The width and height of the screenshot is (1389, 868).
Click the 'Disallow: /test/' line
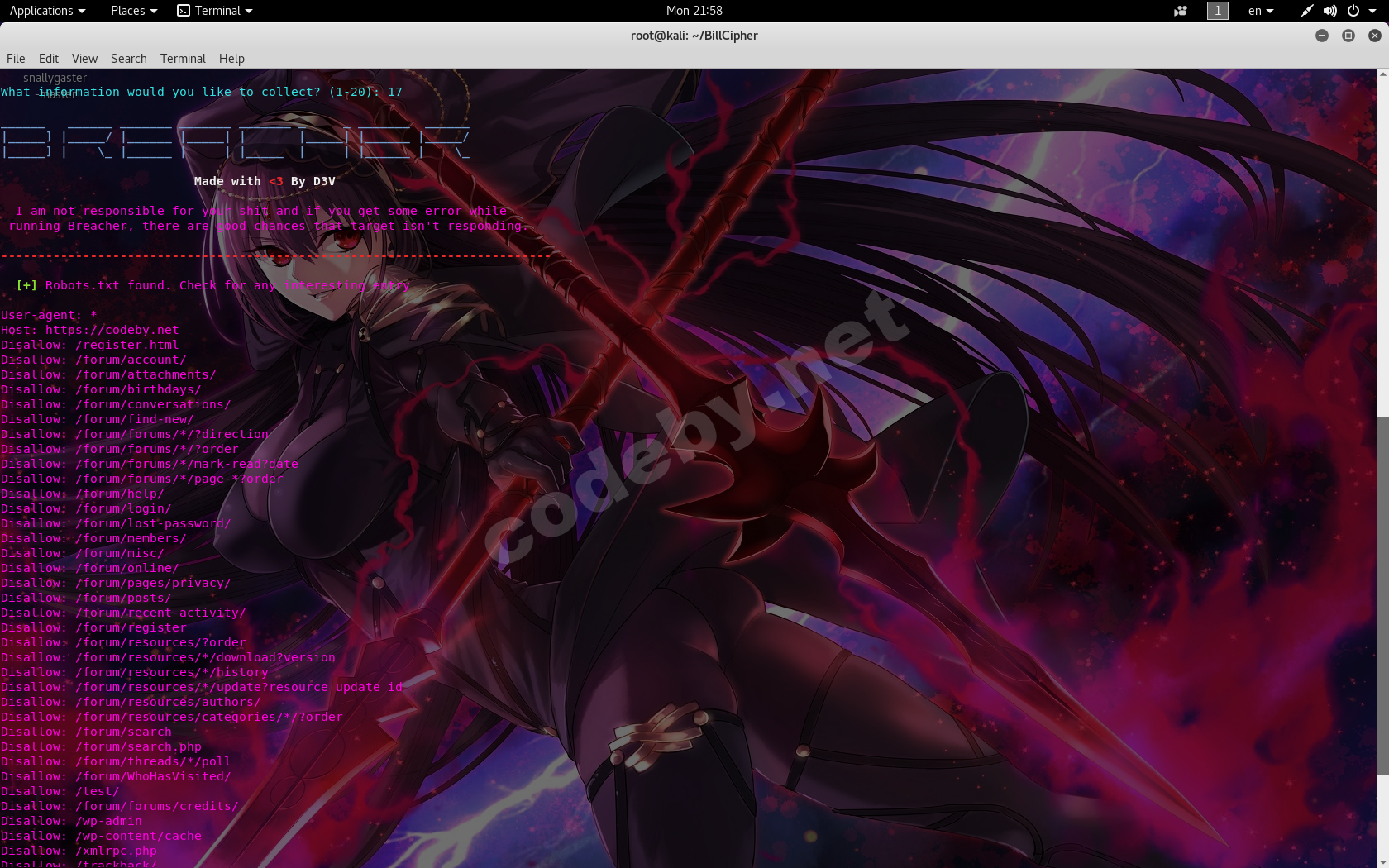pos(60,791)
